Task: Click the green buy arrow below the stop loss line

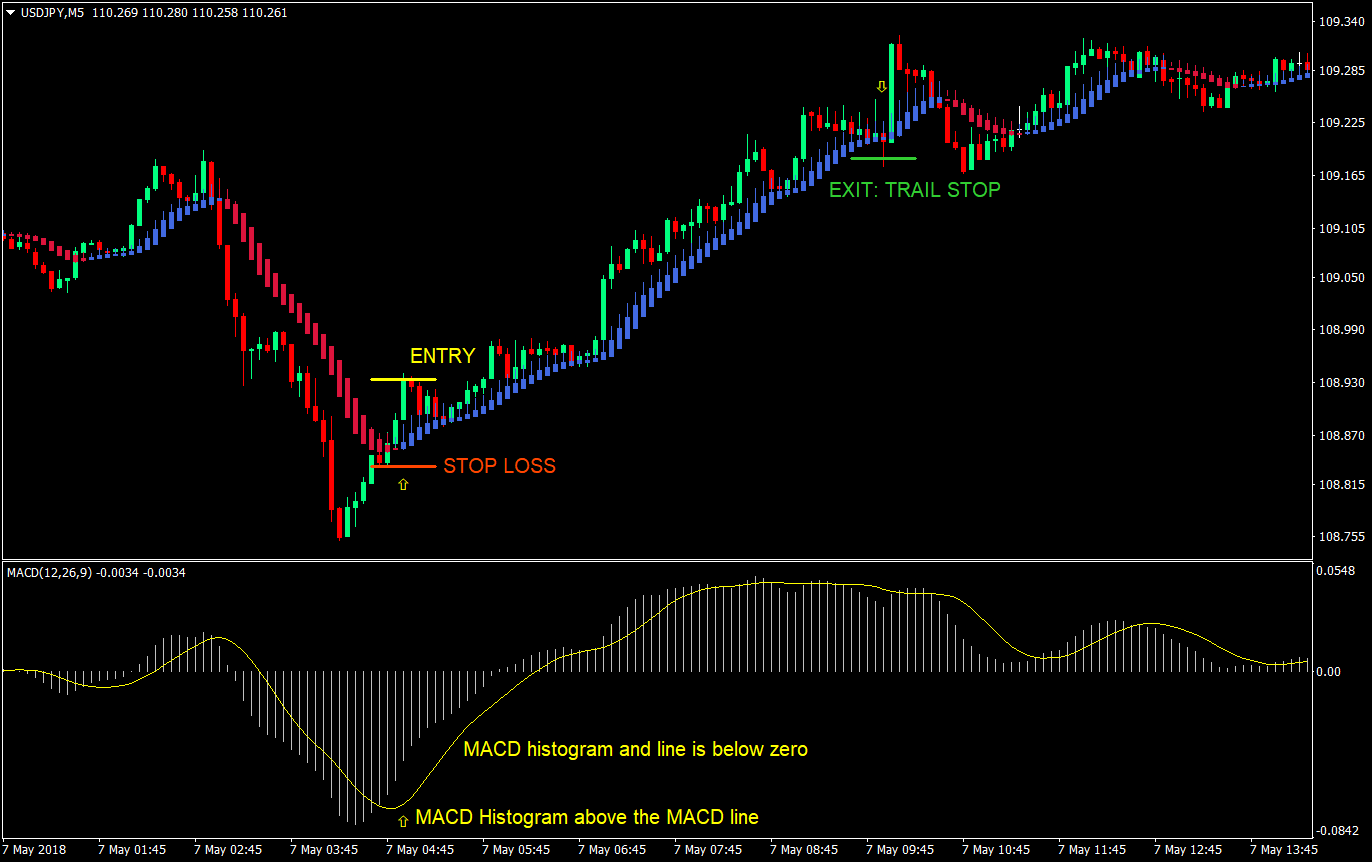Action: tap(403, 485)
